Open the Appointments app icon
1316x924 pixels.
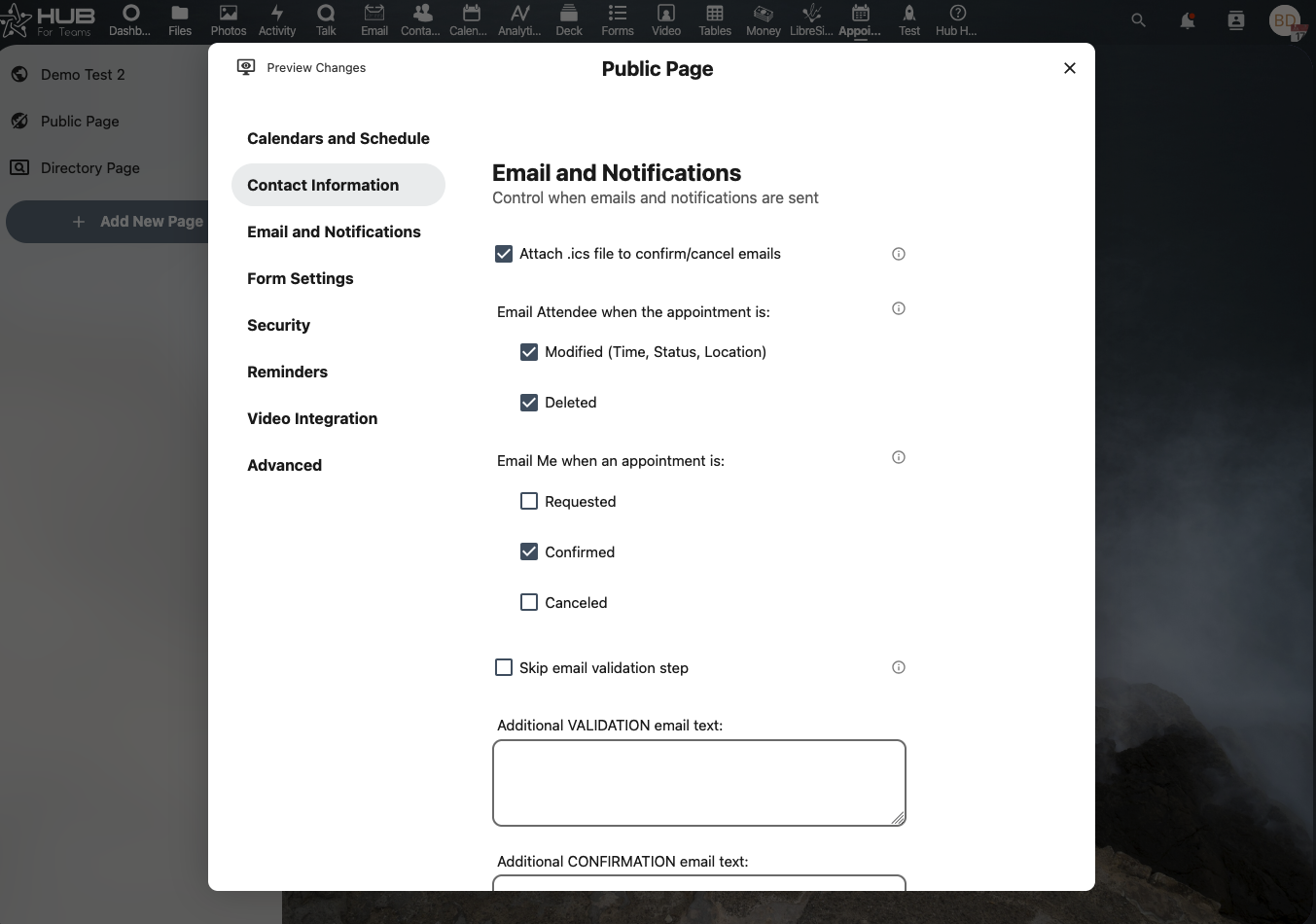[x=860, y=19]
